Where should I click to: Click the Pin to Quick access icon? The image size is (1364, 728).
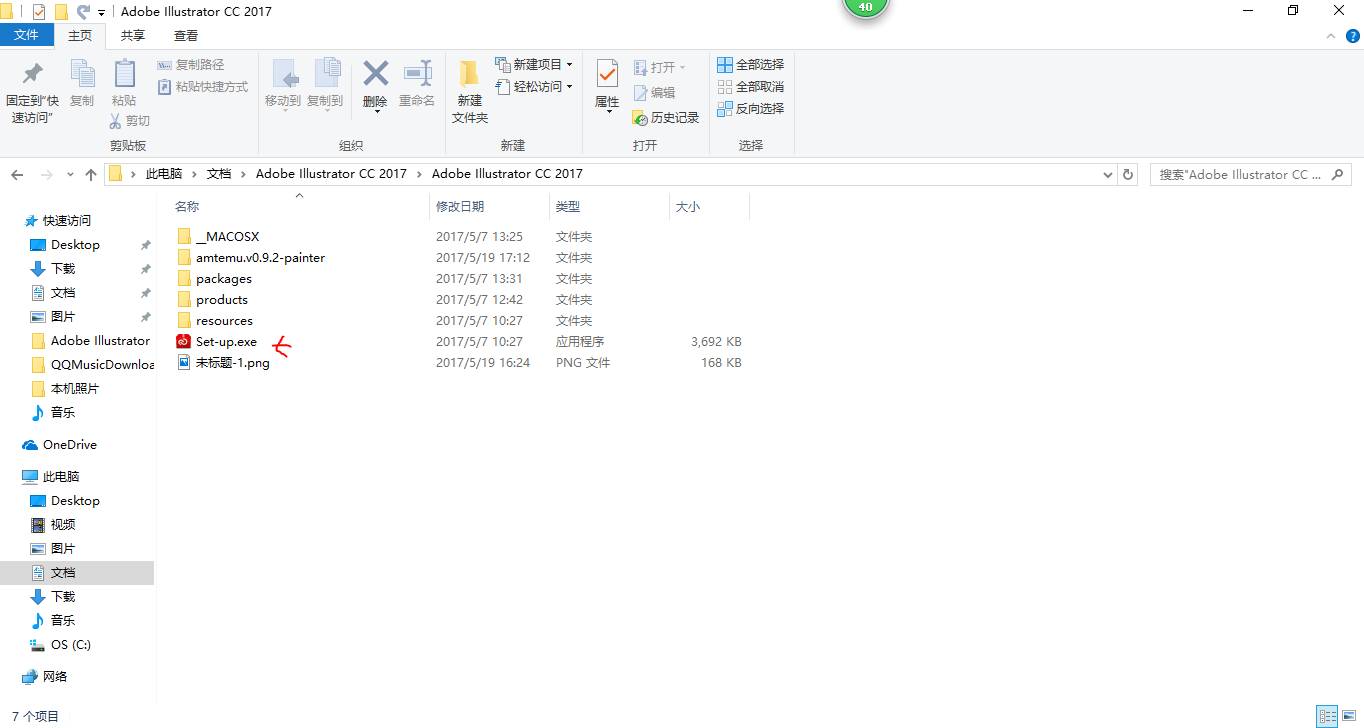click(x=32, y=74)
